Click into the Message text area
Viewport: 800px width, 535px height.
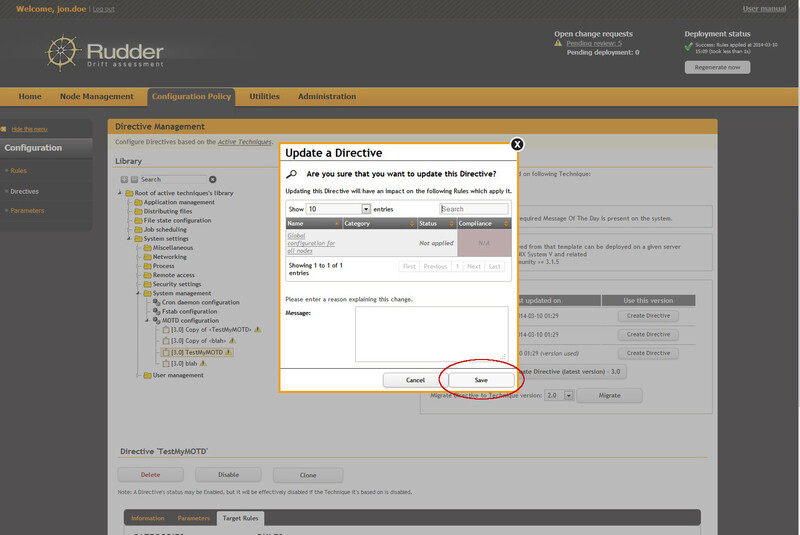pos(432,334)
